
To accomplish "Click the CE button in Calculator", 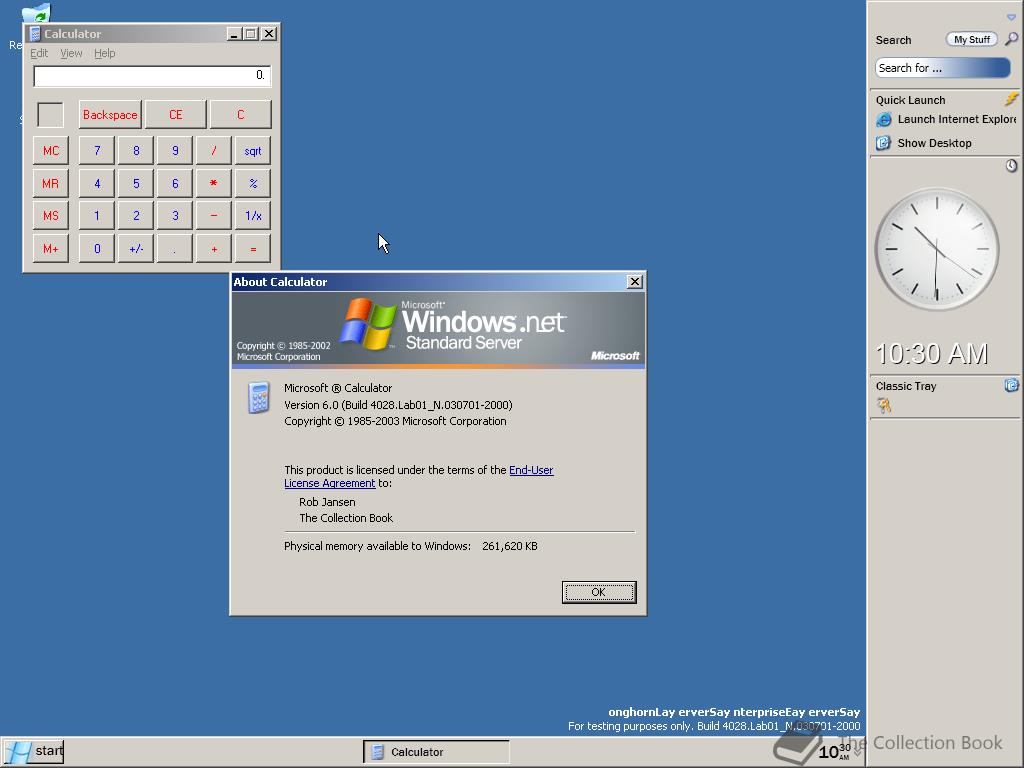I will pos(175,114).
